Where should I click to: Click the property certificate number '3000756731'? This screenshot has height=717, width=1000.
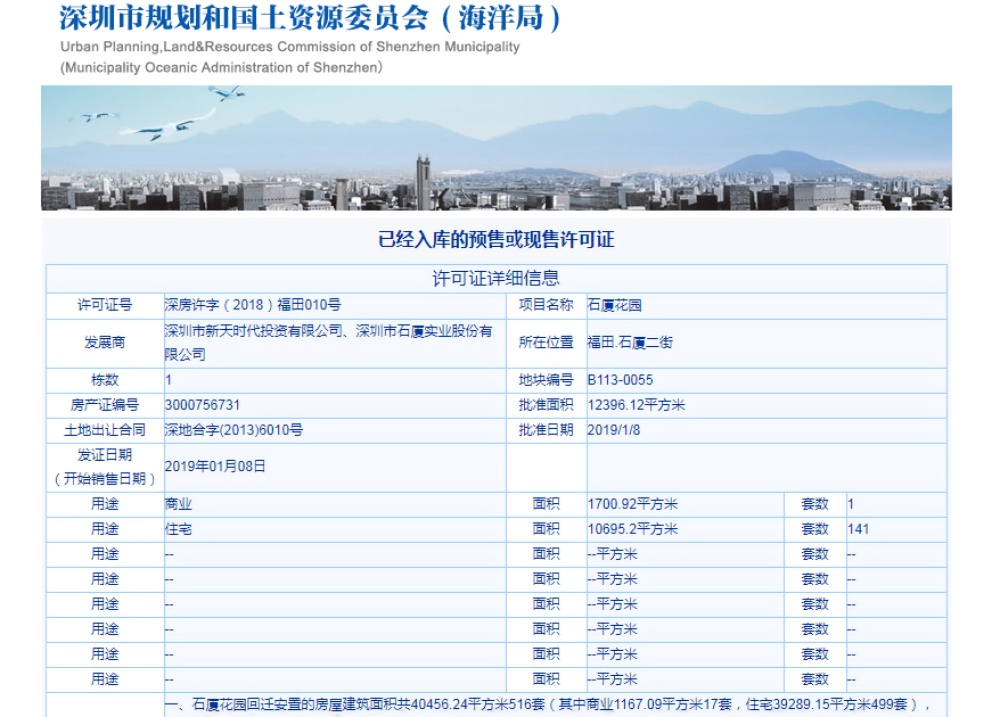(x=202, y=405)
